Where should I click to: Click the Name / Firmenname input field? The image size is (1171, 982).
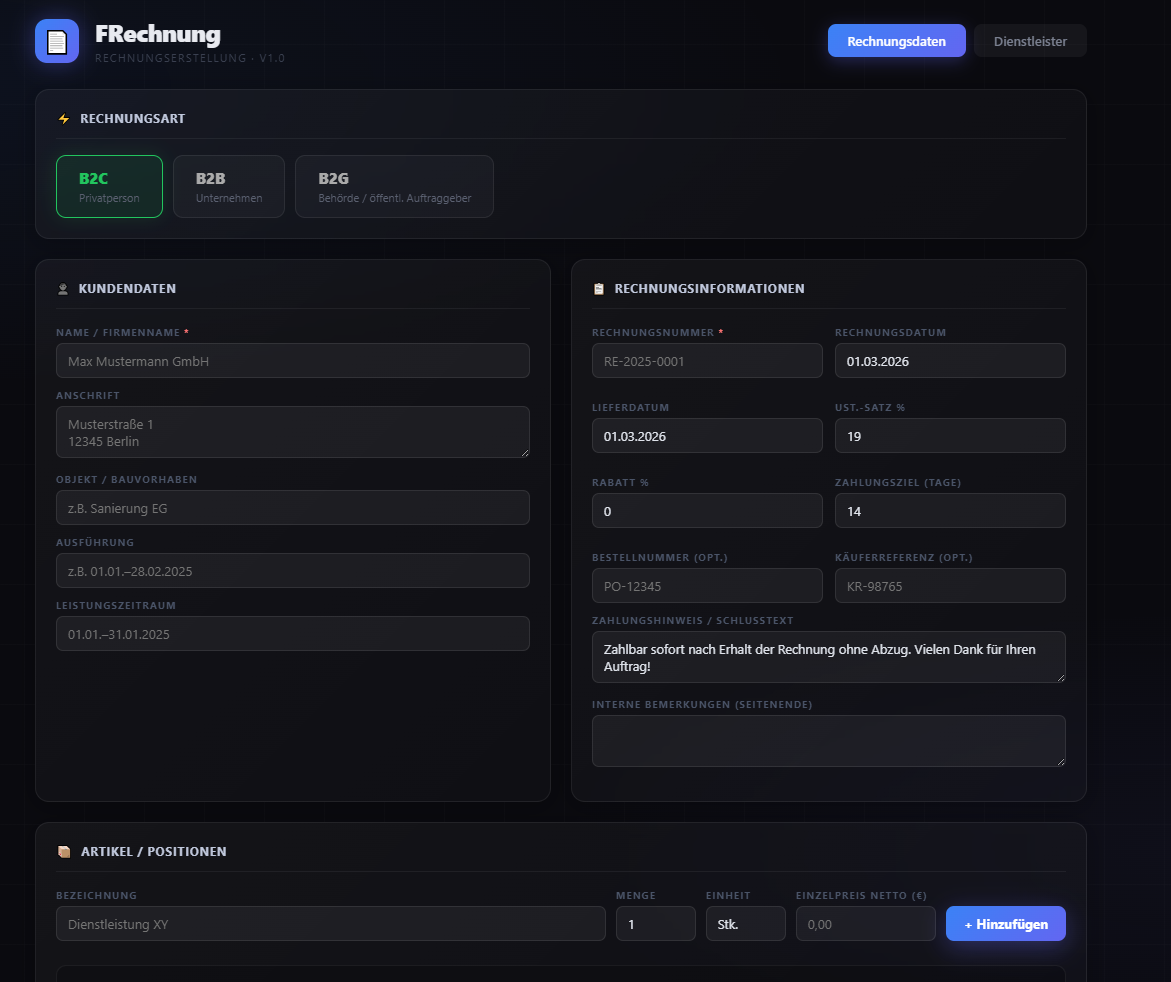(x=292, y=361)
